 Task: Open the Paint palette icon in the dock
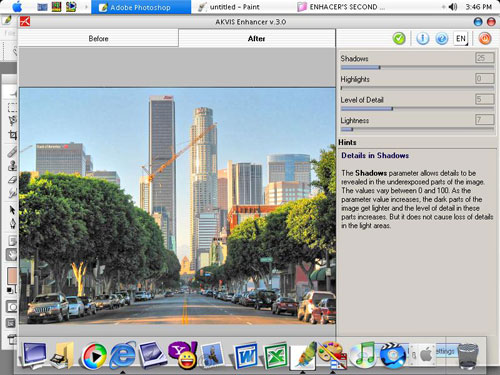(332, 356)
